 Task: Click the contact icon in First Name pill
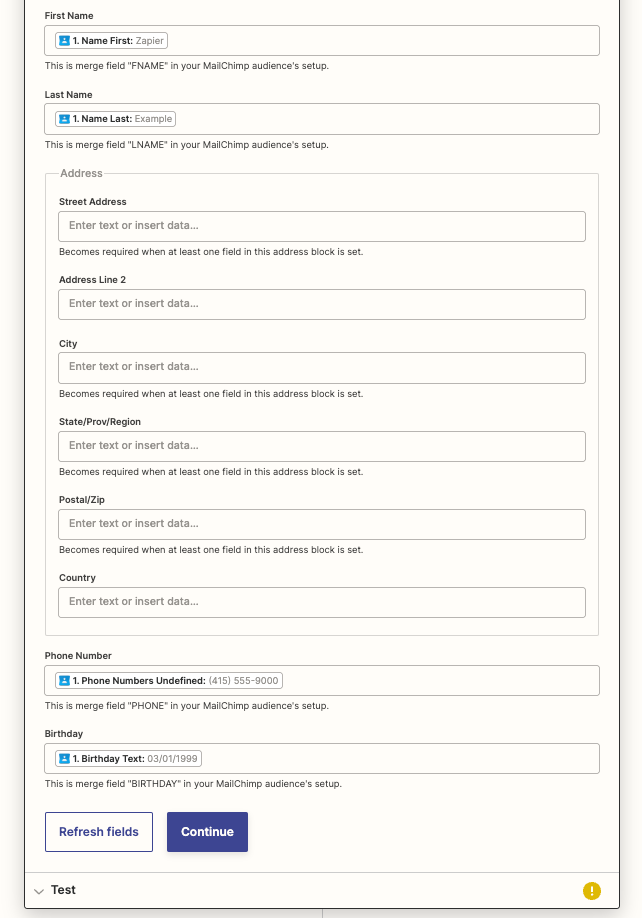(x=64, y=41)
